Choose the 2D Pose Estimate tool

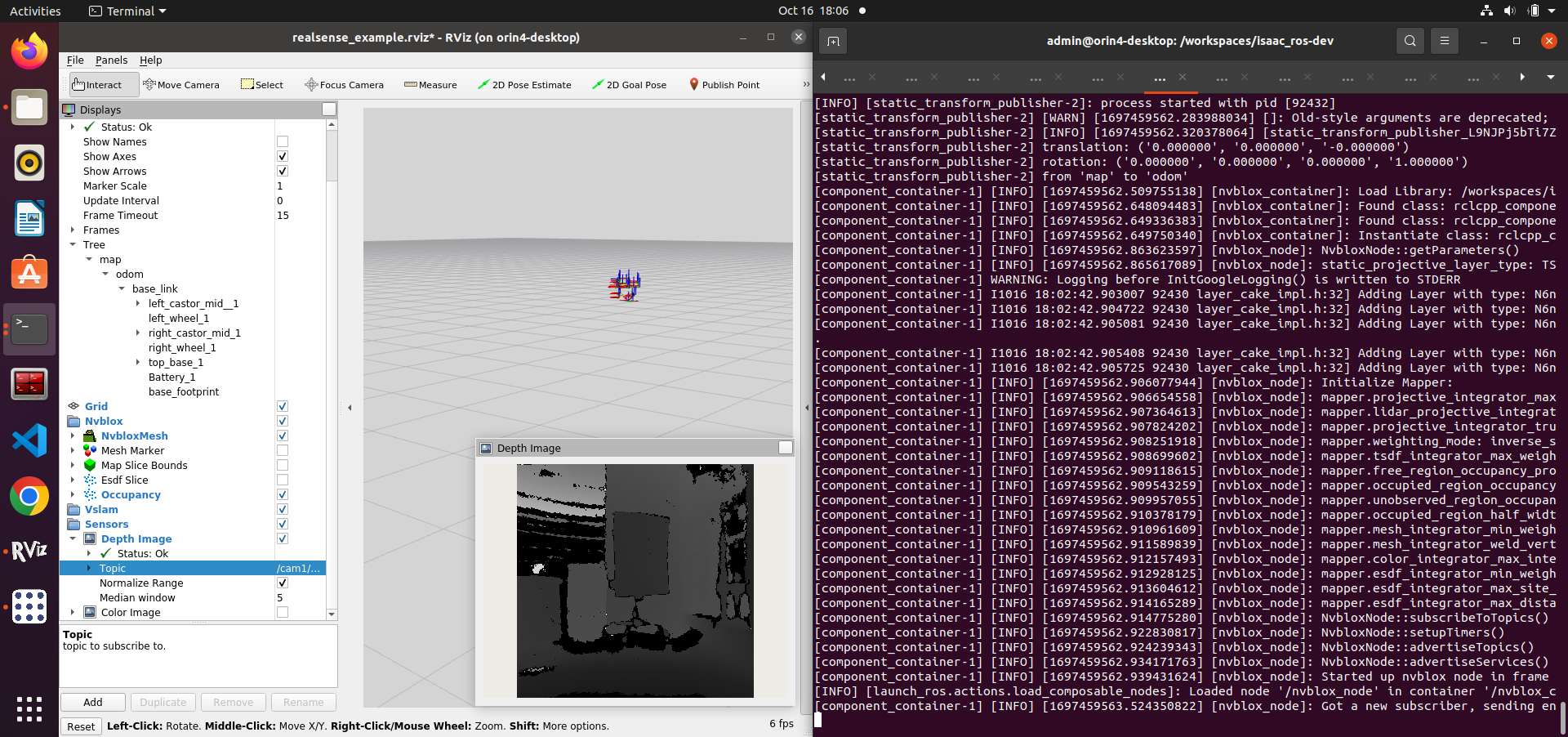pyautogui.click(x=525, y=84)
